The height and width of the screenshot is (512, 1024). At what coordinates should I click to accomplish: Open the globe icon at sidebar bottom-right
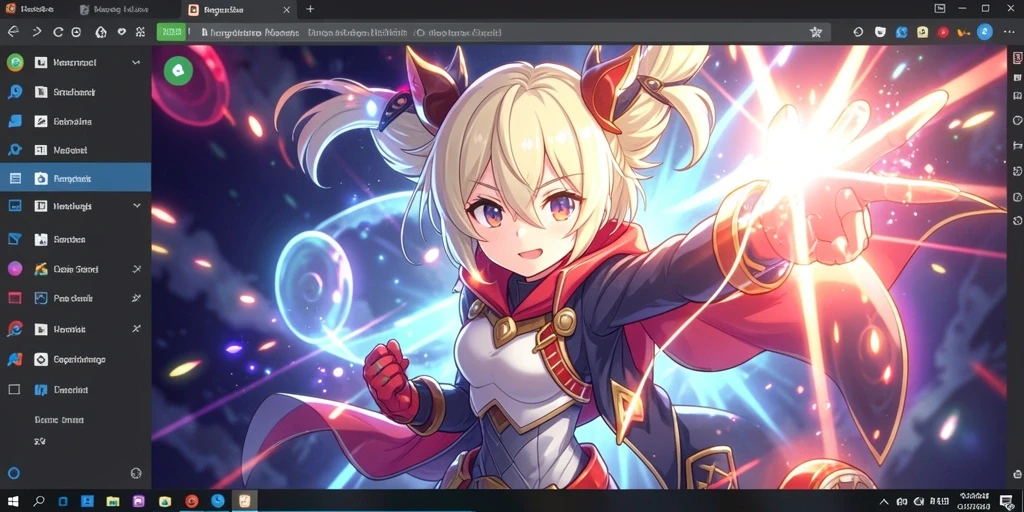(x=136, y=473)
